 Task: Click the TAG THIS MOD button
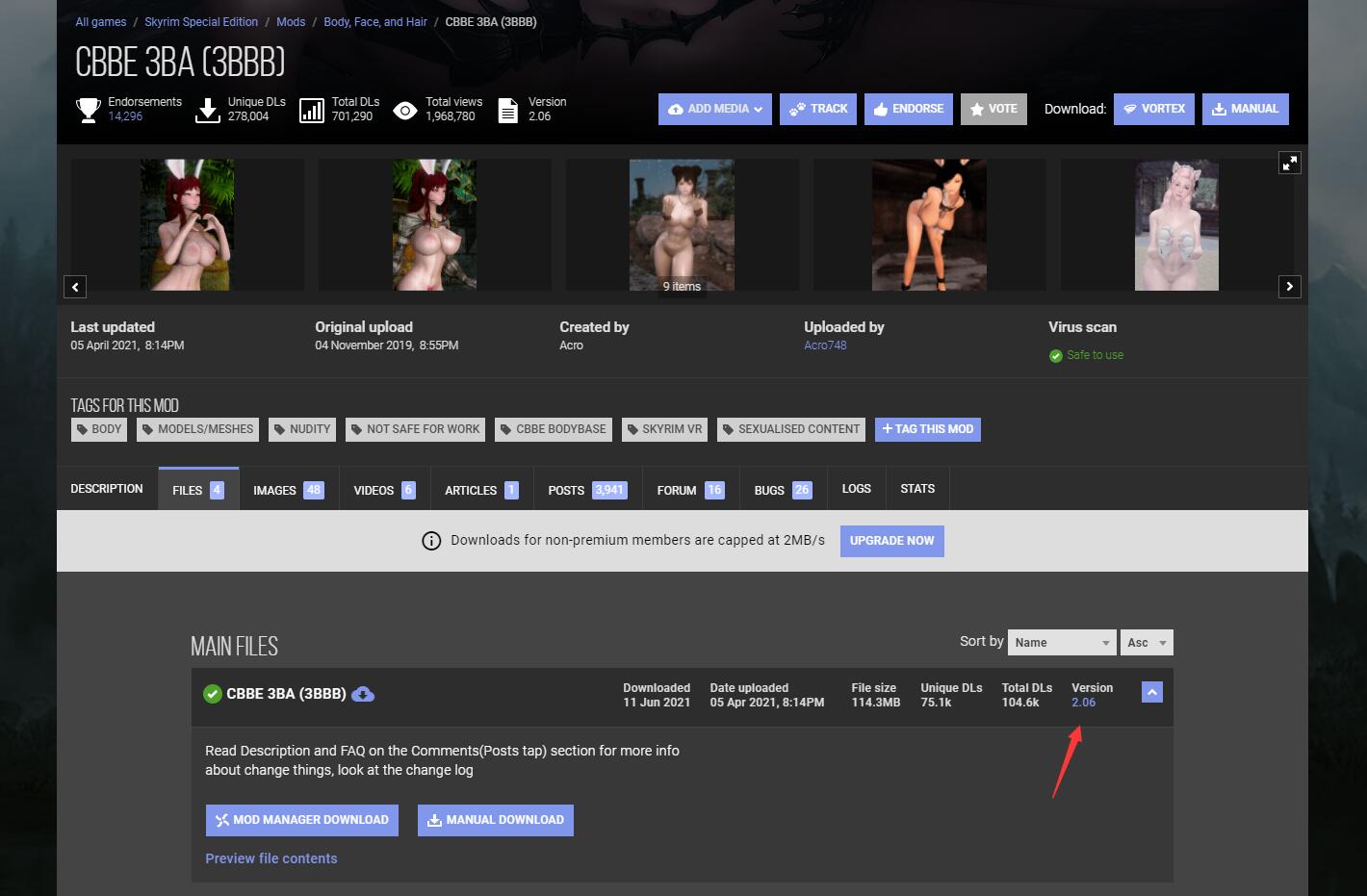pos(928,429)
